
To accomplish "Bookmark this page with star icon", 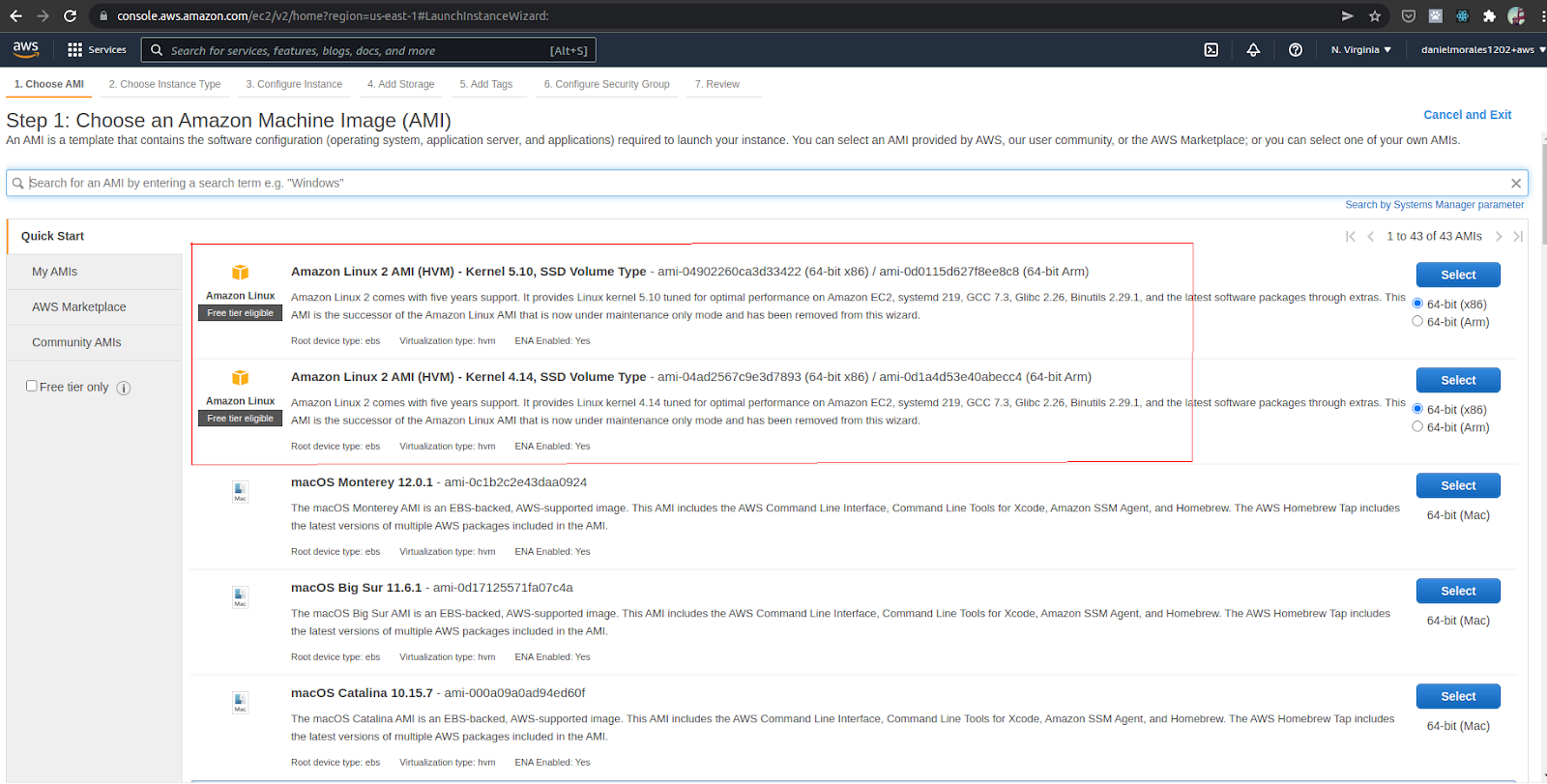I will [1375, 15].
